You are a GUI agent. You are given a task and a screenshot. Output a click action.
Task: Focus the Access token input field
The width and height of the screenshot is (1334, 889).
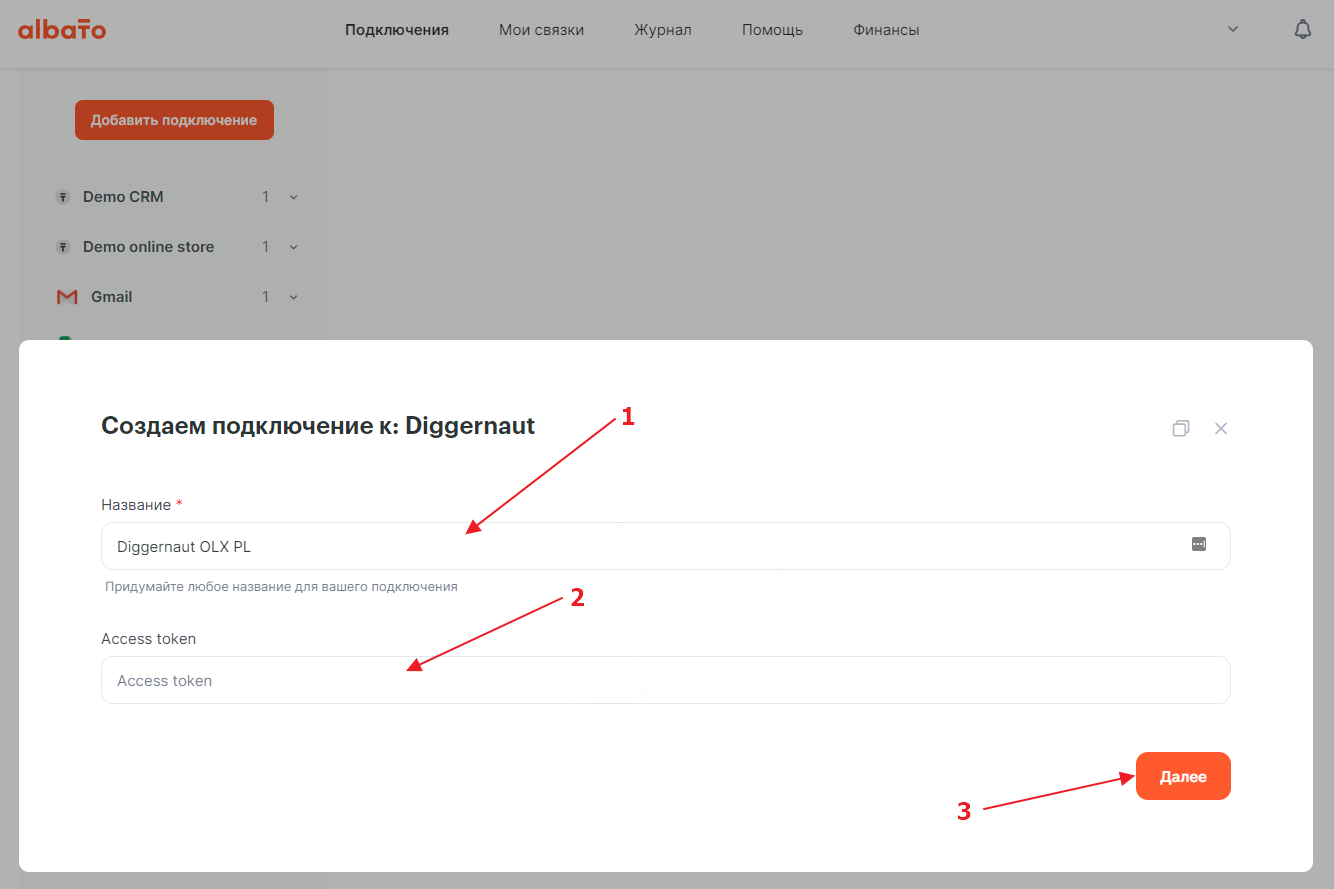pos(665,680)
